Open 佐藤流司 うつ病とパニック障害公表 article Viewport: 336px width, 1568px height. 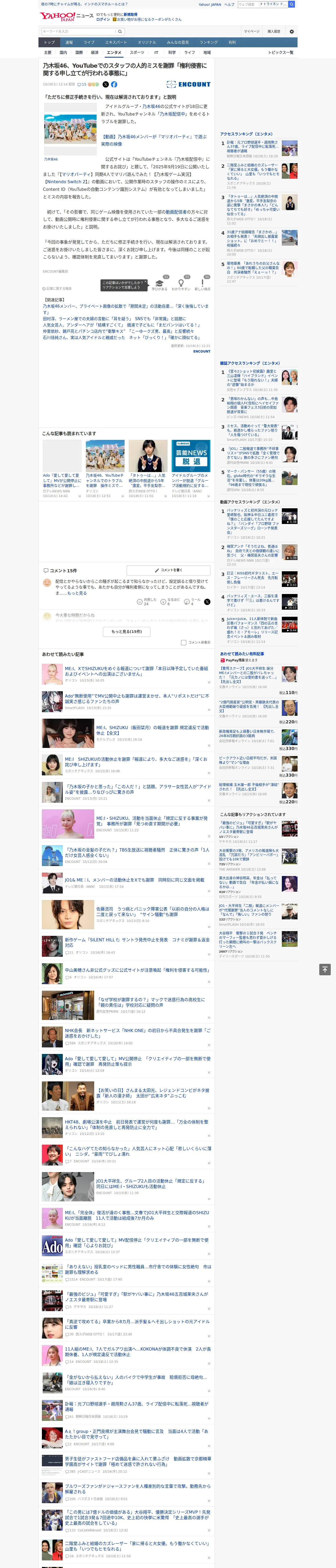tap(153, 912)
